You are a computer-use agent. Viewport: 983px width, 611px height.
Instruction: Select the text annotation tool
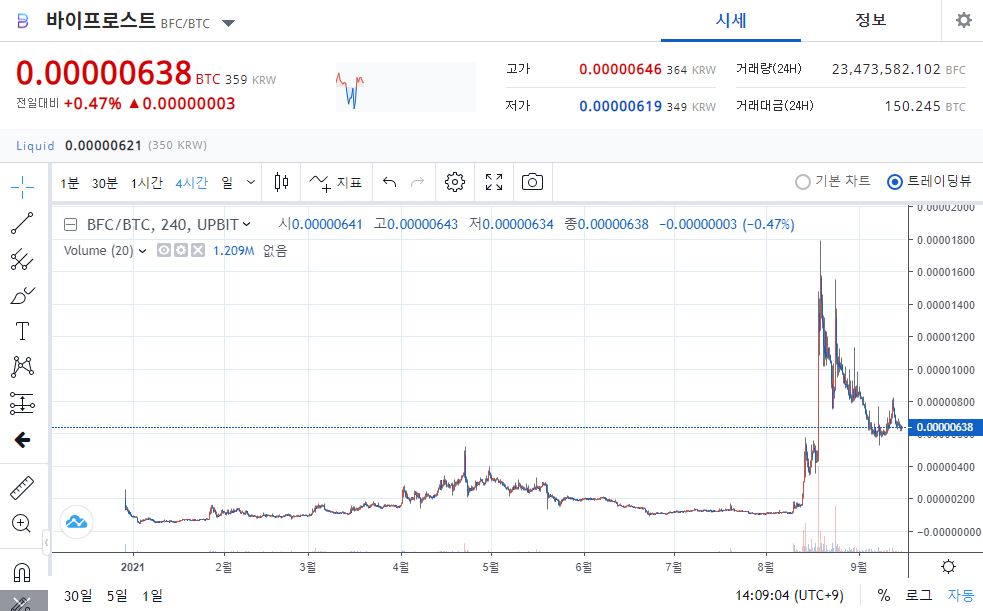pos(23,331)
